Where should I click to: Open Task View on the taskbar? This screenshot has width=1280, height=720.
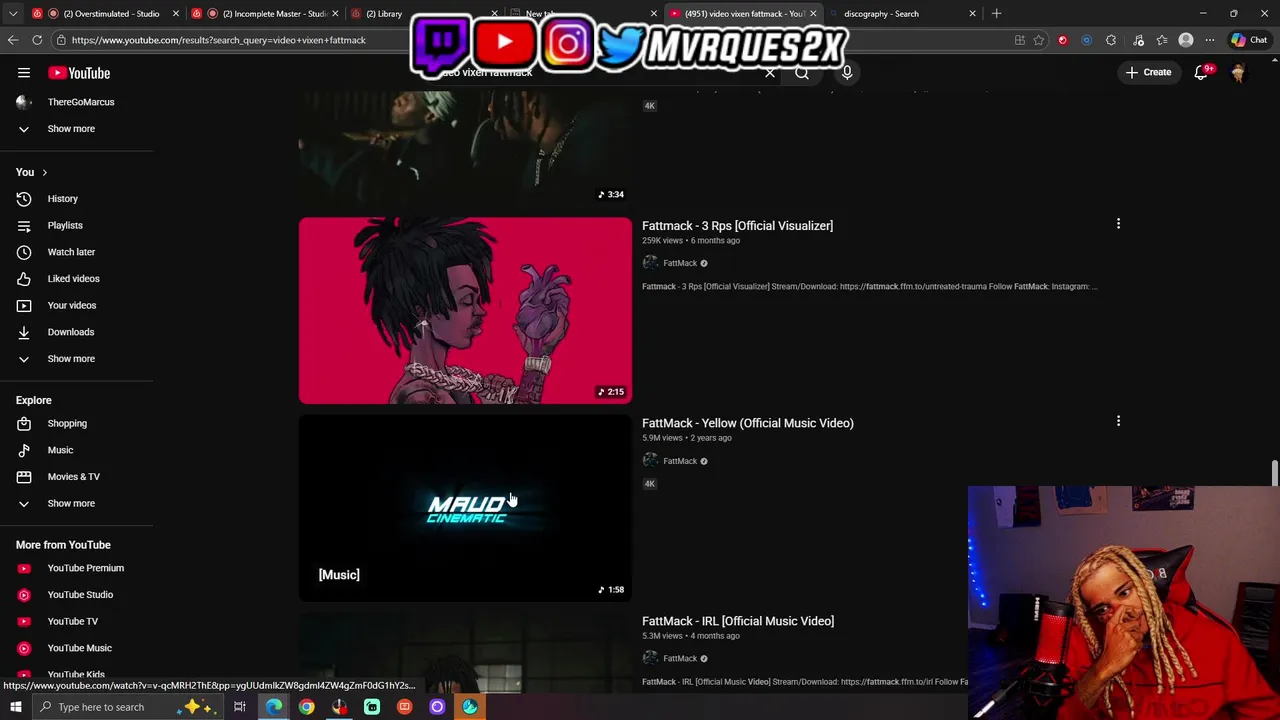click(240, 707)
